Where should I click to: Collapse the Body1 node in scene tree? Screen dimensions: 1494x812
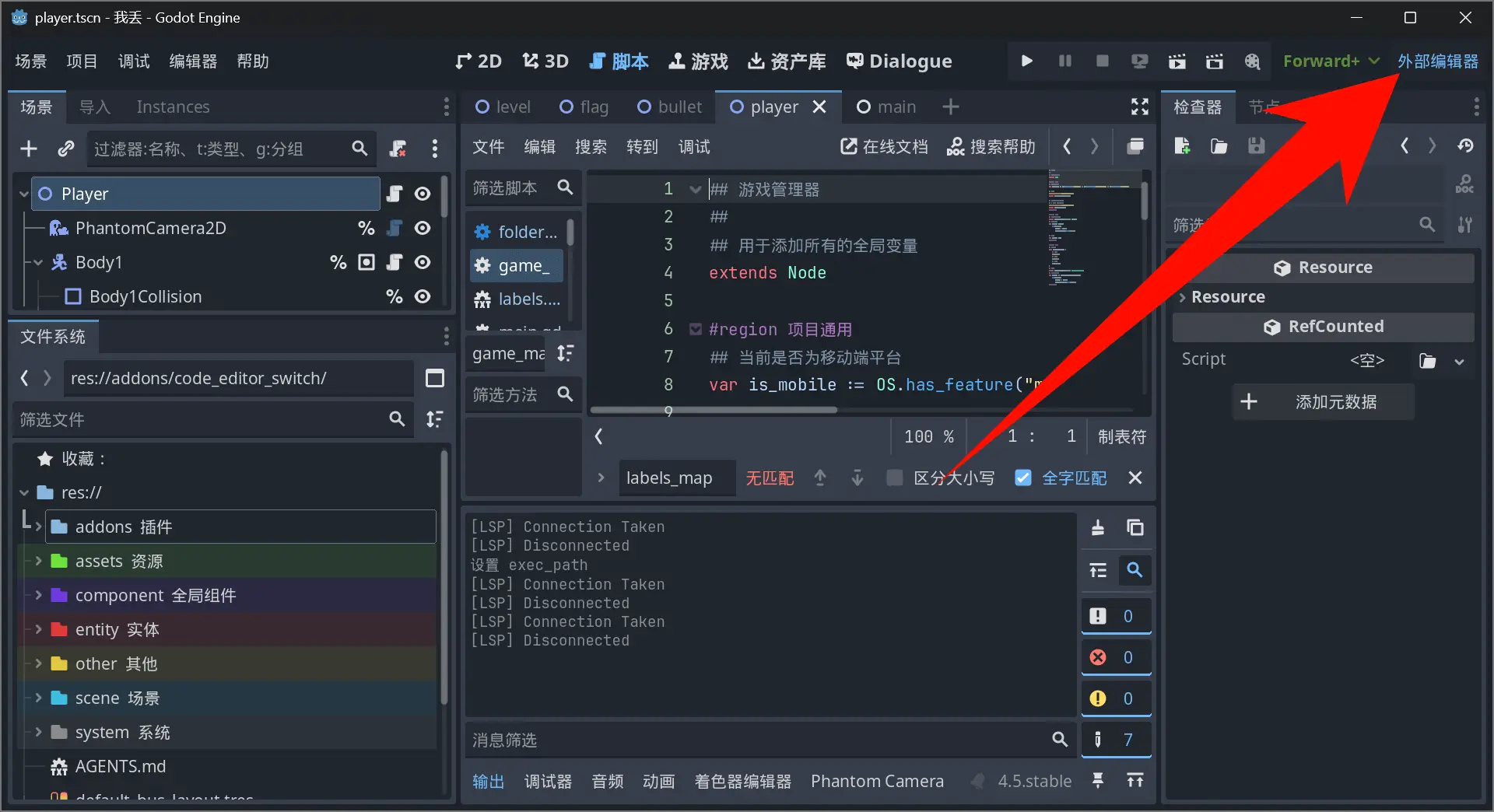tap(38, 262)
